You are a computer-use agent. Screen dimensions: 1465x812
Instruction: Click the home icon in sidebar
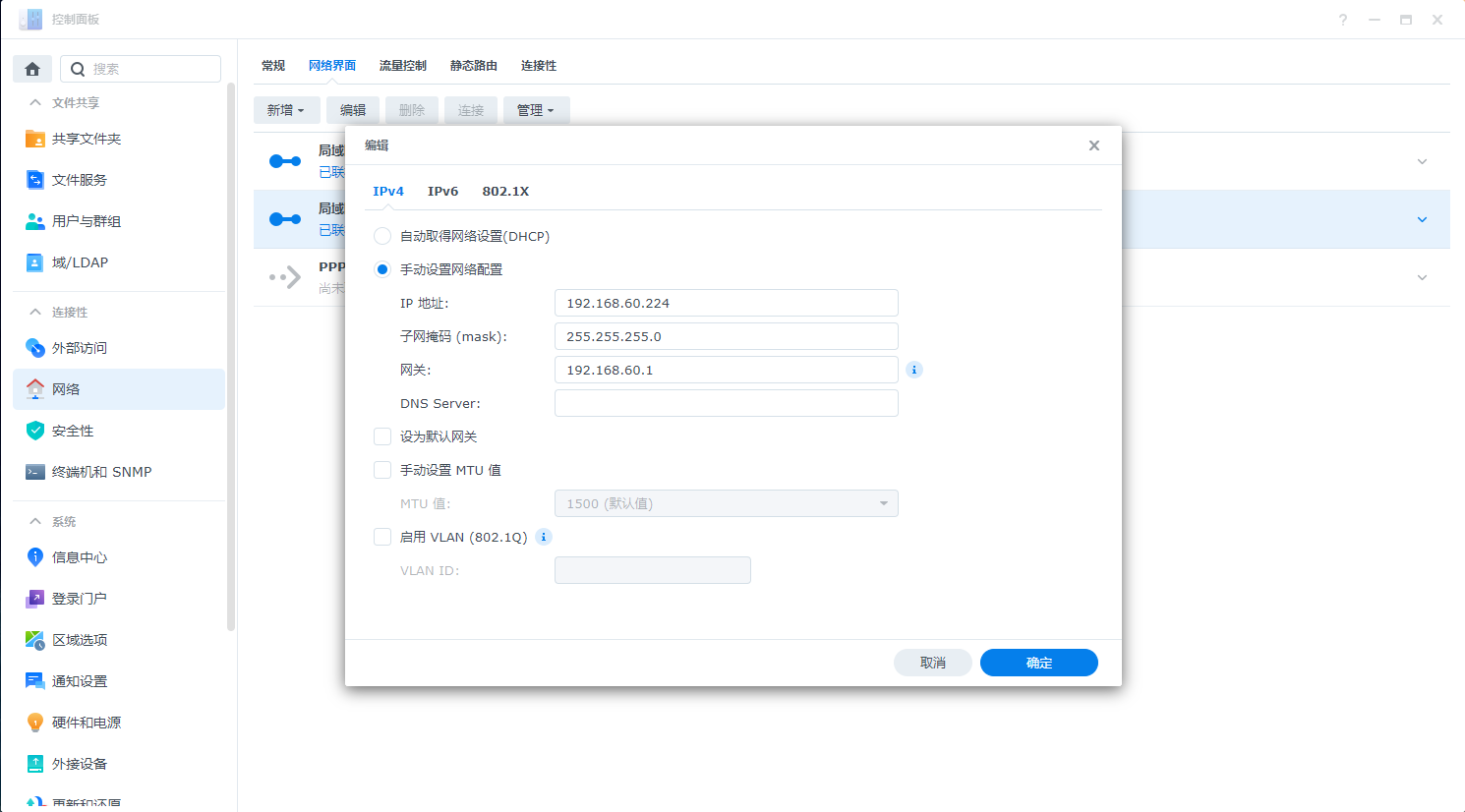click(32, 69)
